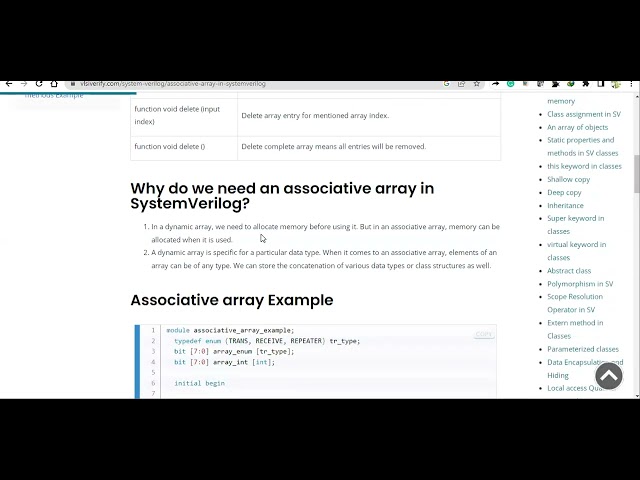Open Super keyword in classes link
Screen dimensions: 640x480
tap(576, 224)
